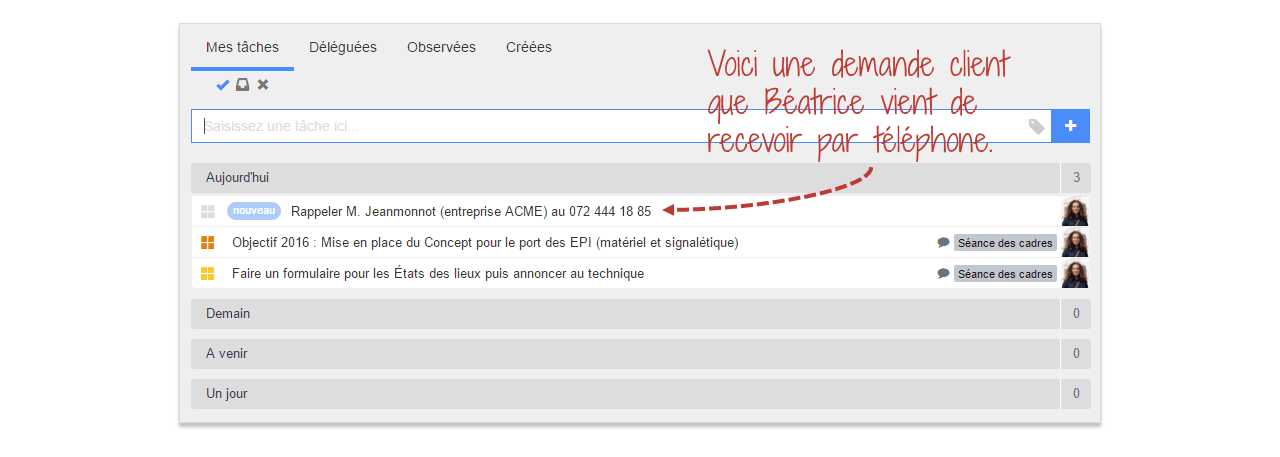
Task: Click the Un jour count '0'
Action: point(1076,394)
